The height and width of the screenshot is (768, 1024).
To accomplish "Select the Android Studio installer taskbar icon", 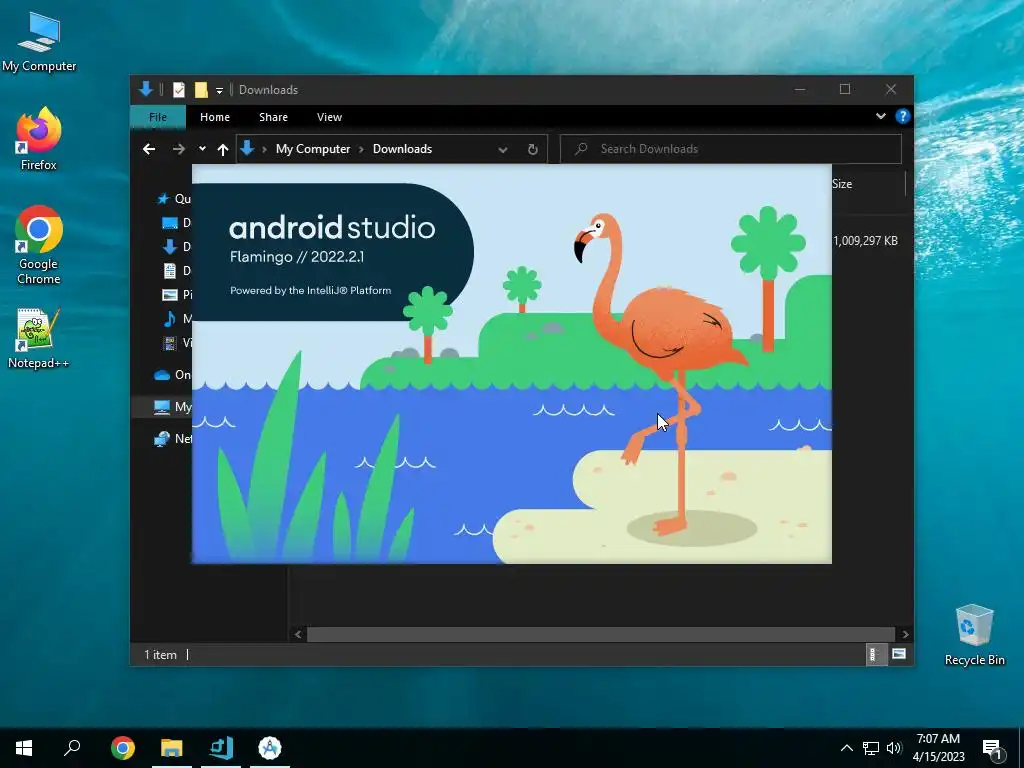I will point(221,748).
